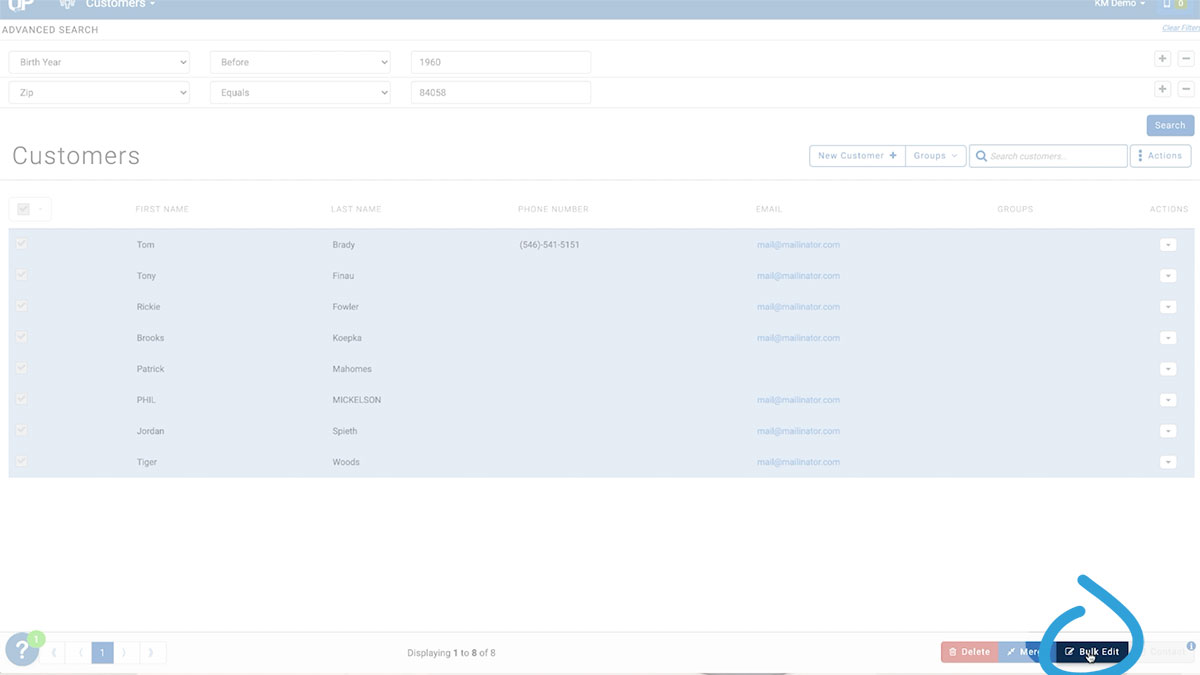This screenshot has width=1200, height=675.
Task: Click last name Koepka
Action: [x=348, y=338]
